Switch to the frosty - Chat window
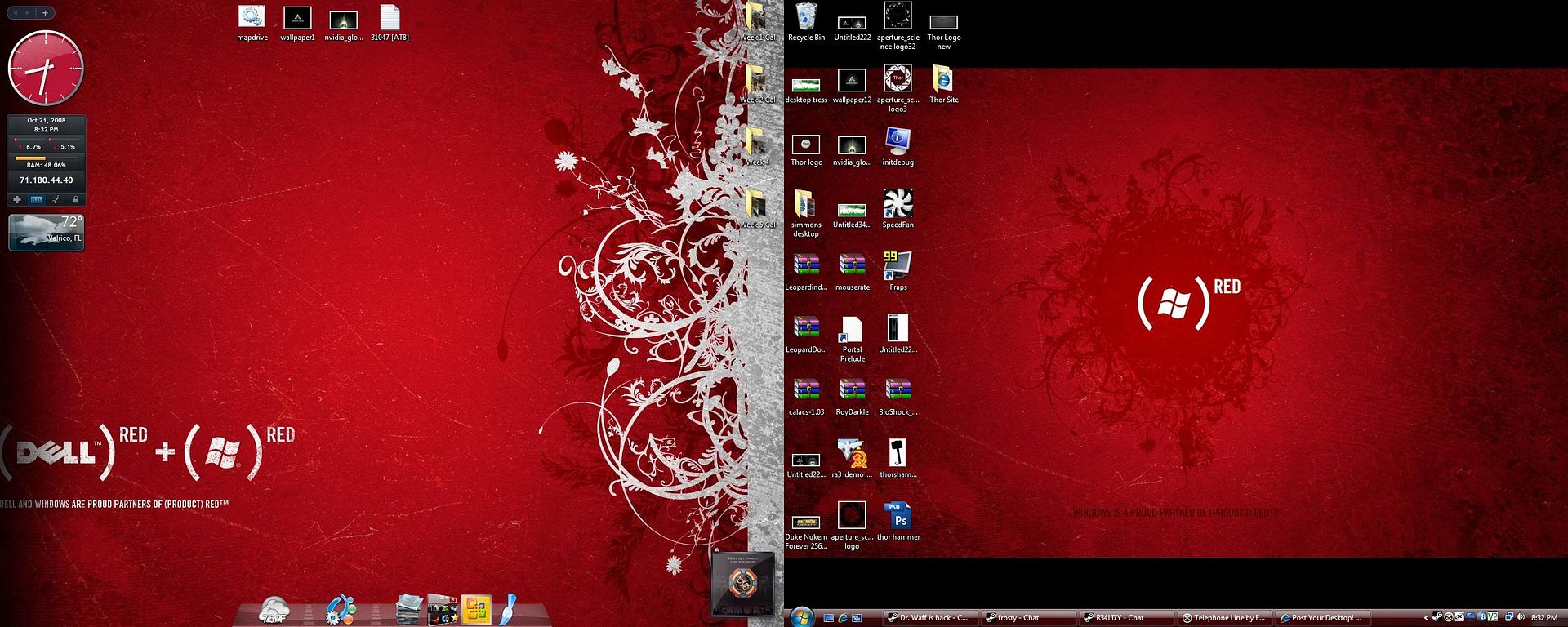The height and width of the screenshot is (627, 1568). (x=1029, y=618)
